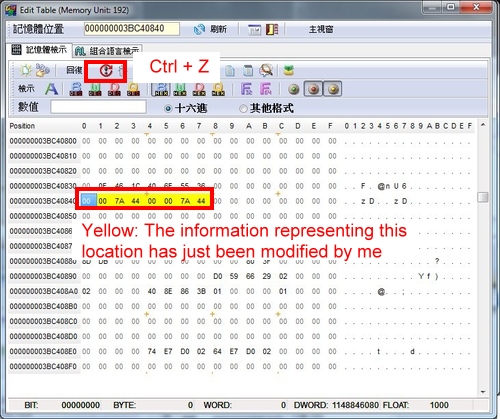
Task: Click the paste clipboard icon in toolbar
Action: point(248,71)
